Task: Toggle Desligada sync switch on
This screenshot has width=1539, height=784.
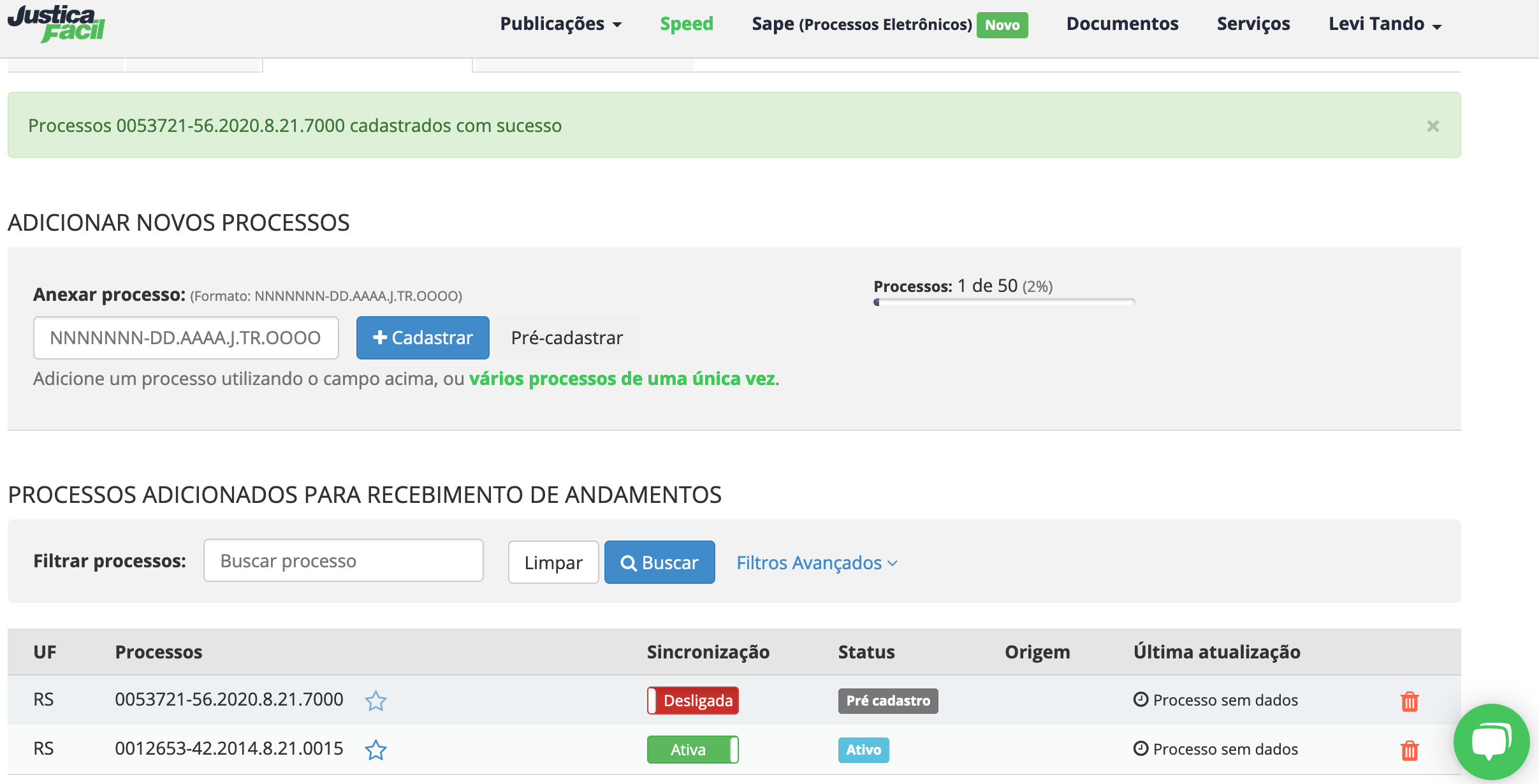Action: coord(692,701)
